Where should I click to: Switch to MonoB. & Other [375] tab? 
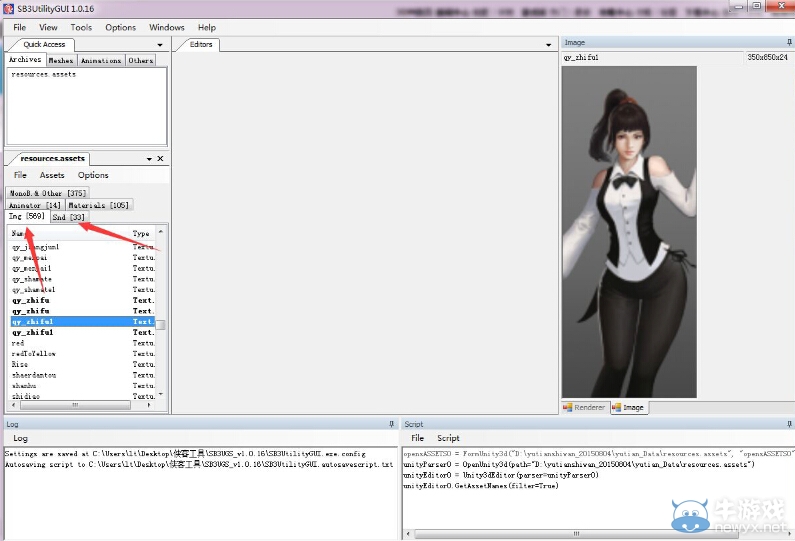48,193
